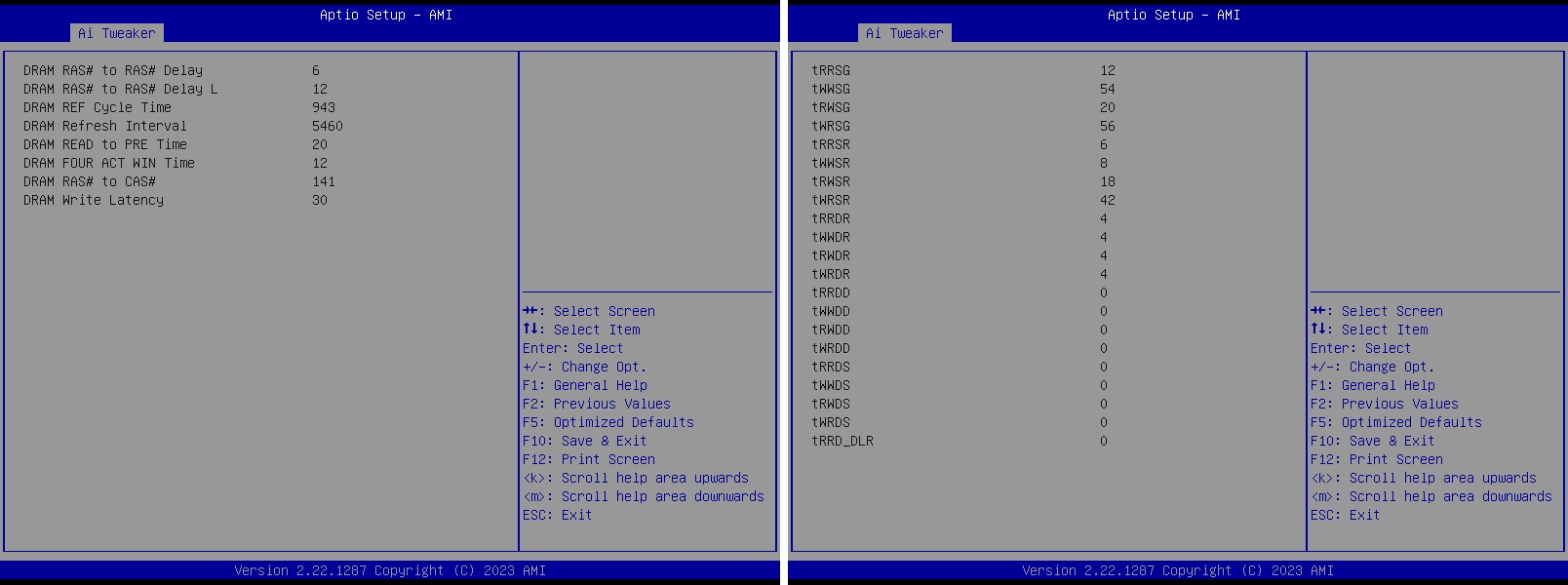Click F1: General Help in tRRSG screen
The height and width of the screenshot is (585, 1568).
point(1373,385)
